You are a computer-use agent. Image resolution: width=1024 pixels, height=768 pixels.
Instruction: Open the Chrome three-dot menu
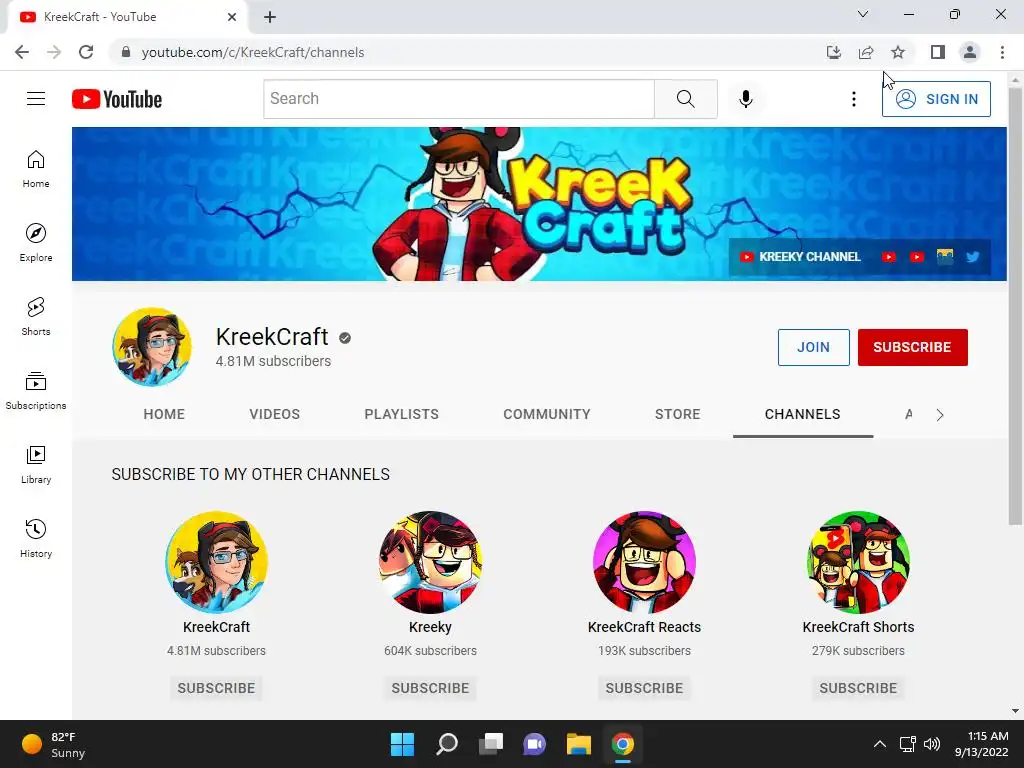click(1002, 52)
